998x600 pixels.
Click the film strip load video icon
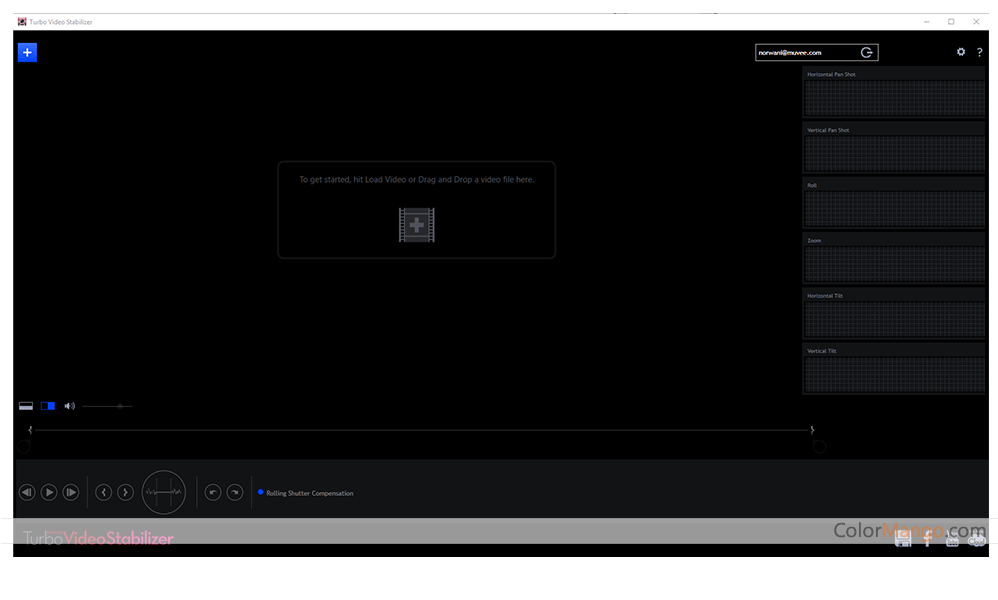coord(416,225)
